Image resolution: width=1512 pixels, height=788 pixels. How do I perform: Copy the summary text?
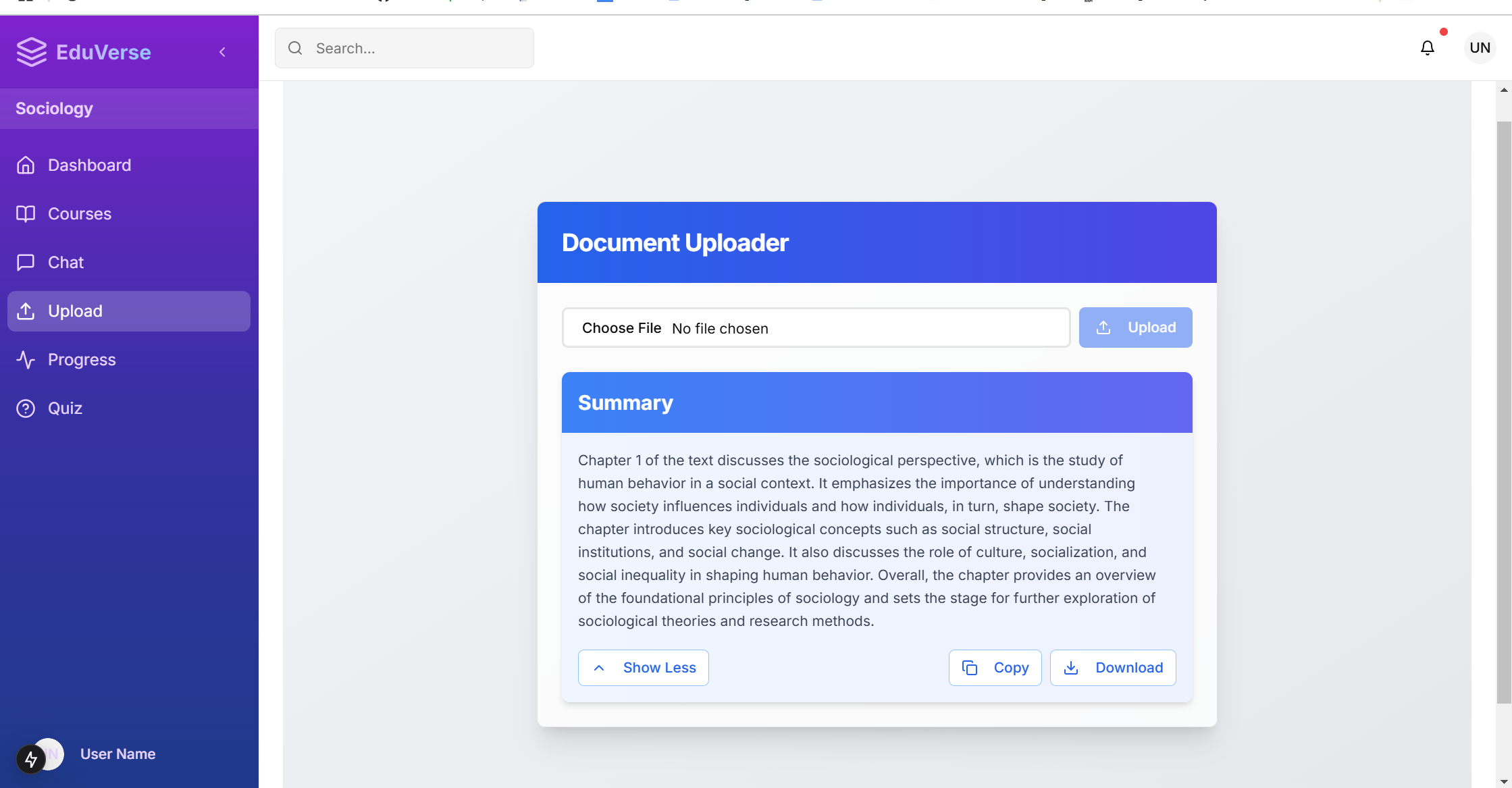(995, 668)
